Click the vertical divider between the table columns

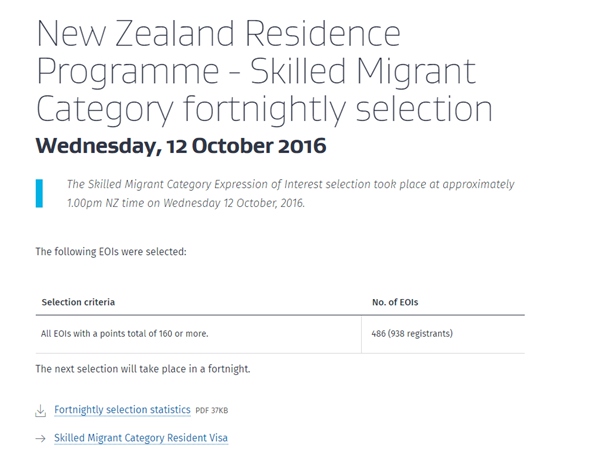tap(361, 333)
